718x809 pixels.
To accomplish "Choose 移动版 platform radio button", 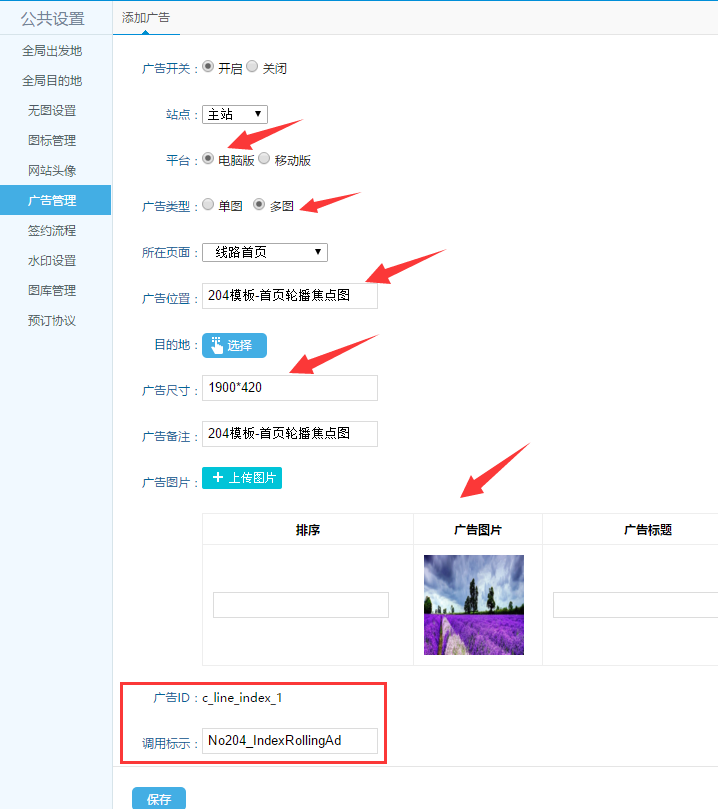I will pyautogui.click(x=264, y=158).
